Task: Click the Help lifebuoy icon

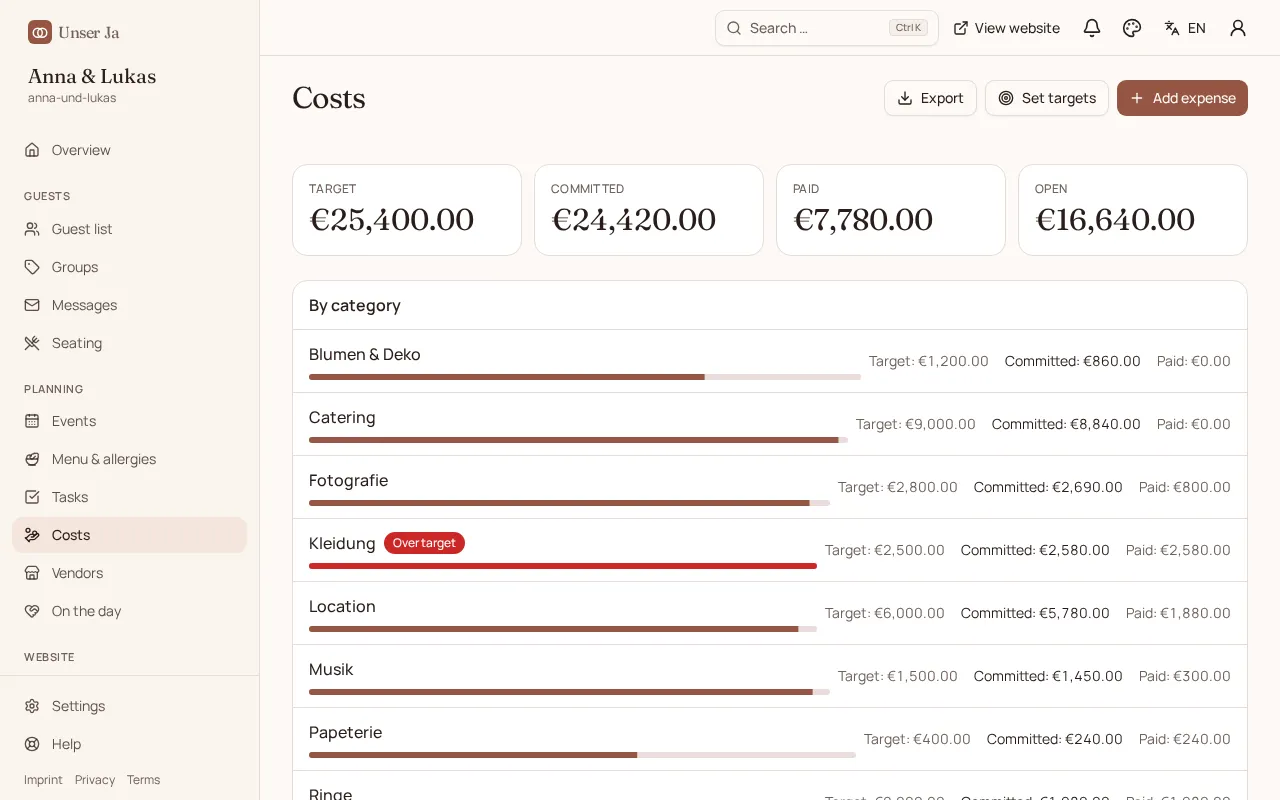Action: point(32,744)
